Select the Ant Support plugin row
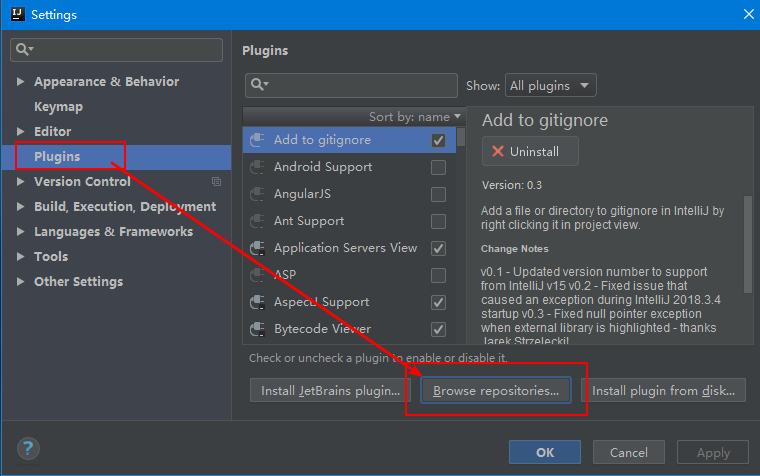760x476 pixels. tap(349, 222)
